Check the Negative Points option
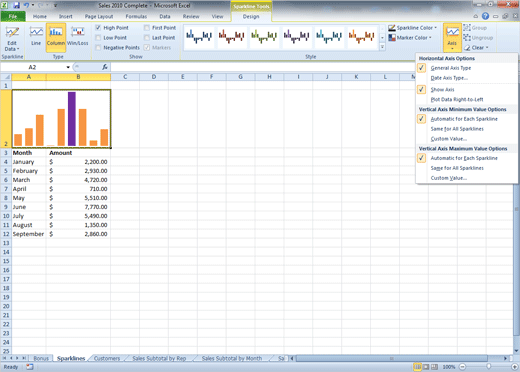Viewport: 520px width, 372px height. (98, 48)
